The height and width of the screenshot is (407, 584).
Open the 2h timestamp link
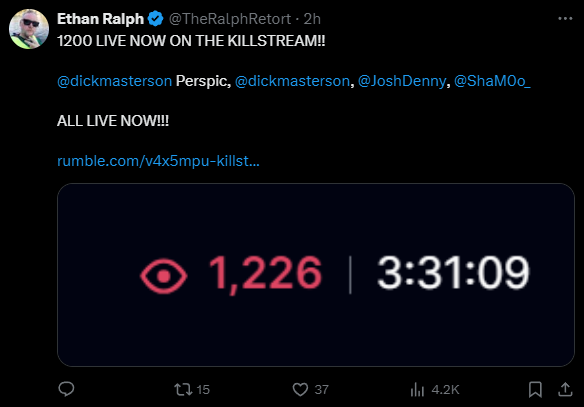pyautogui.click(x=312, y=19)
